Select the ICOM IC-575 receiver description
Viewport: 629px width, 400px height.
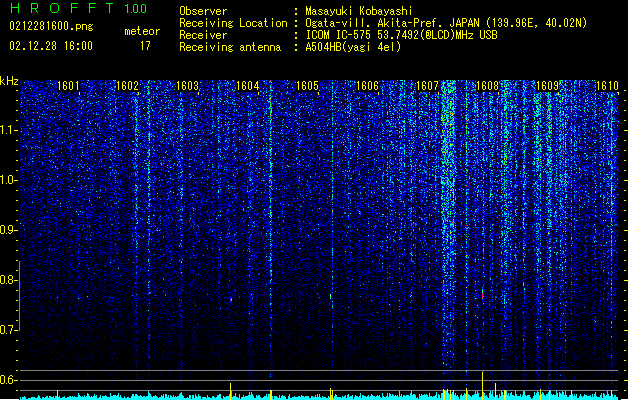tap(401, 35)
